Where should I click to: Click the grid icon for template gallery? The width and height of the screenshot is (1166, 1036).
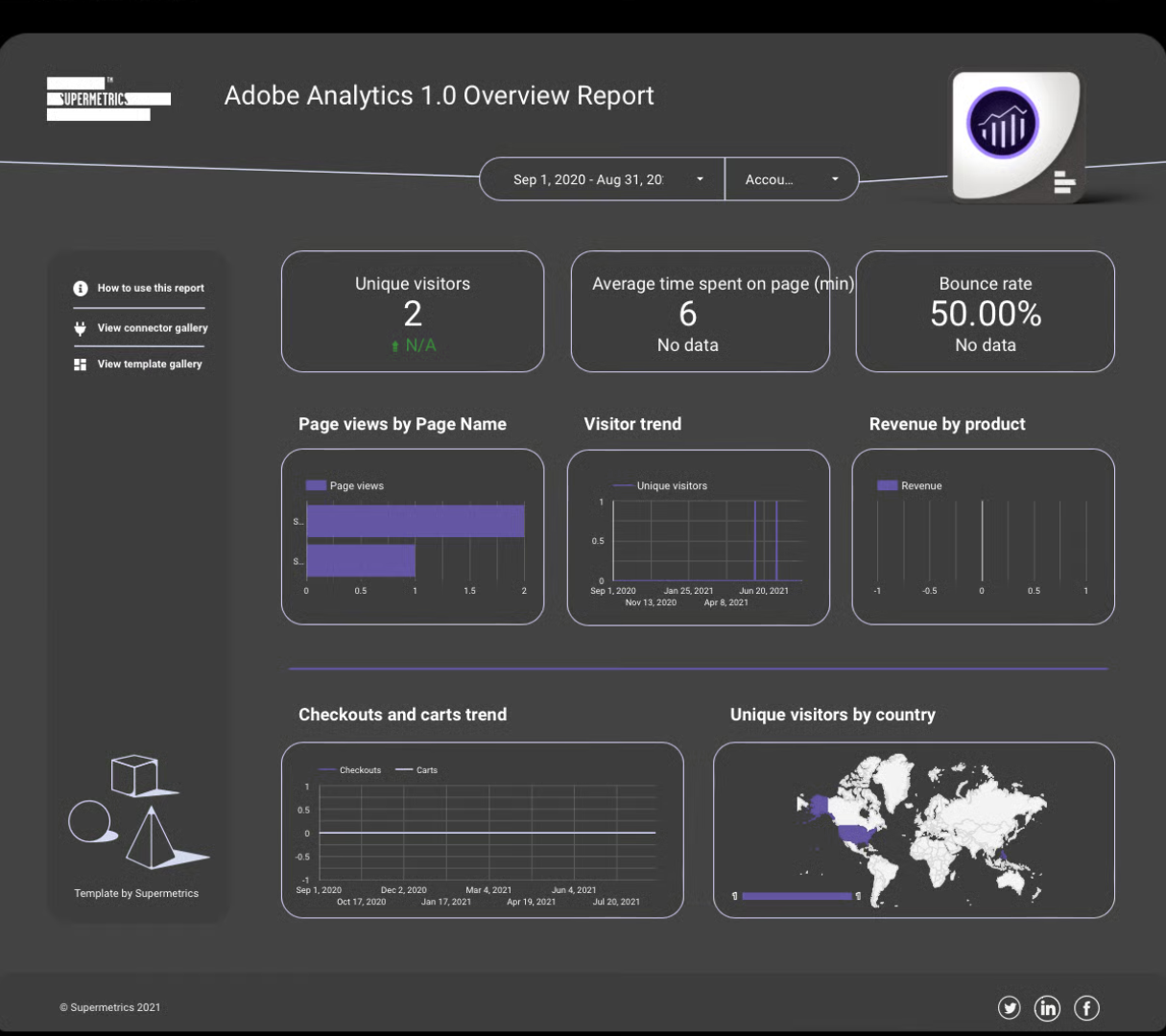[x=81, y=365]
